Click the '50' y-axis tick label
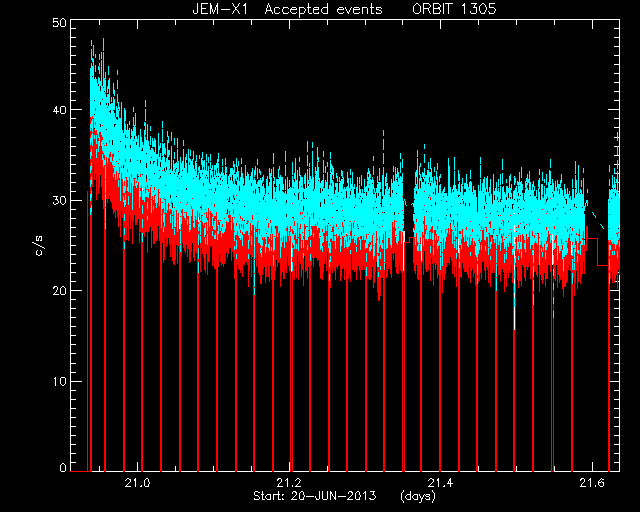 (59, 22)
